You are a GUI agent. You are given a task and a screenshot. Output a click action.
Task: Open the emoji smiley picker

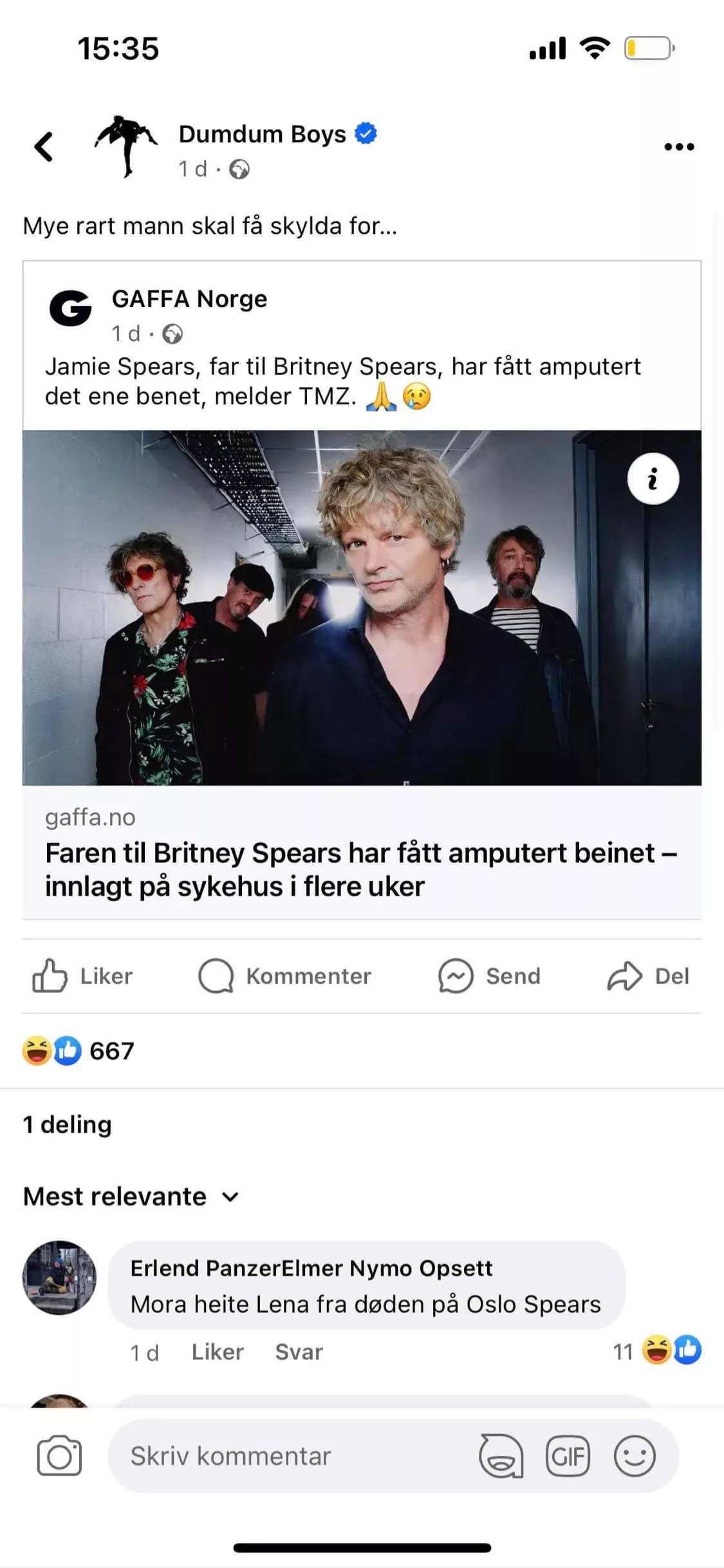click(635, 1456)
